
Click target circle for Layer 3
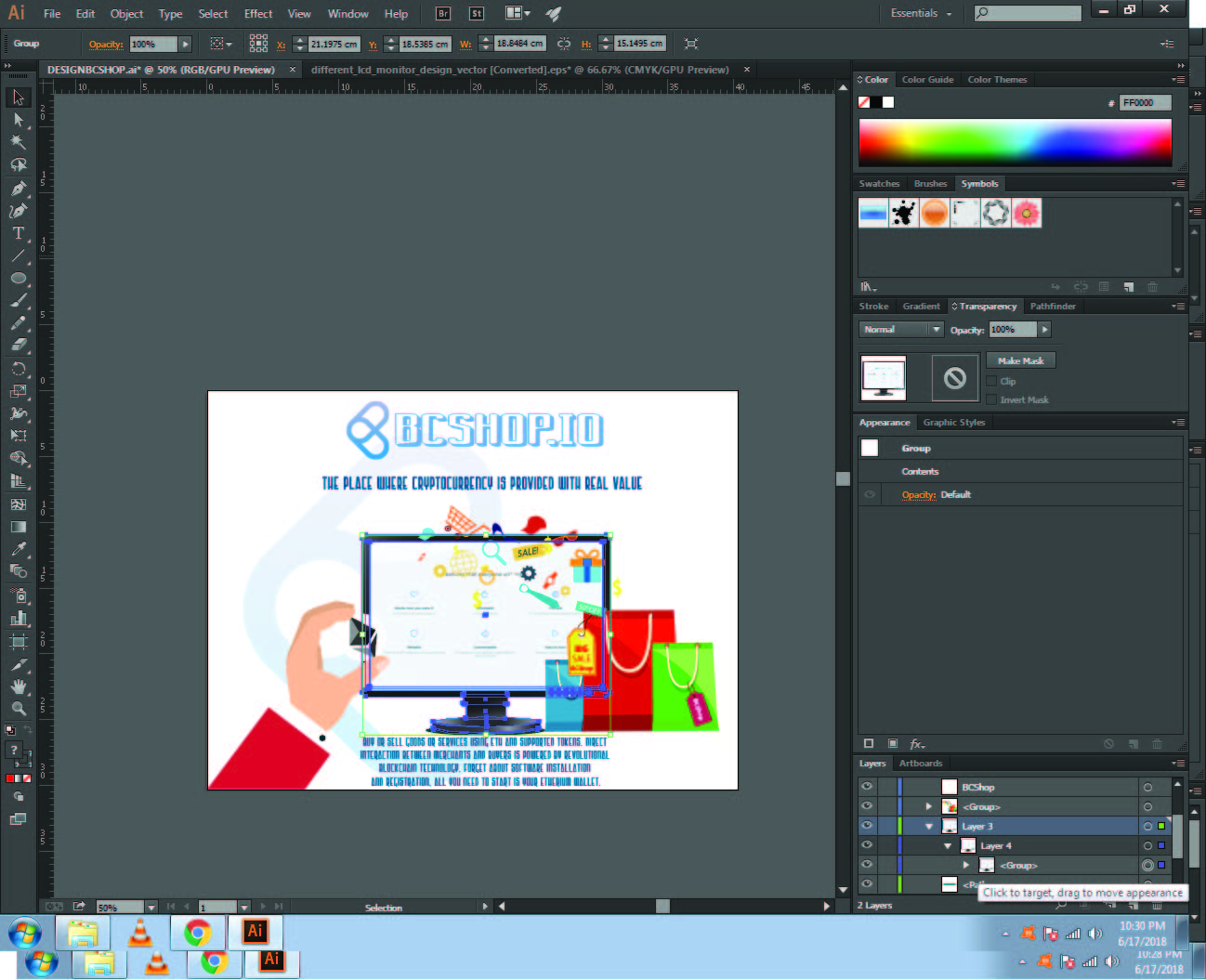1147,826
